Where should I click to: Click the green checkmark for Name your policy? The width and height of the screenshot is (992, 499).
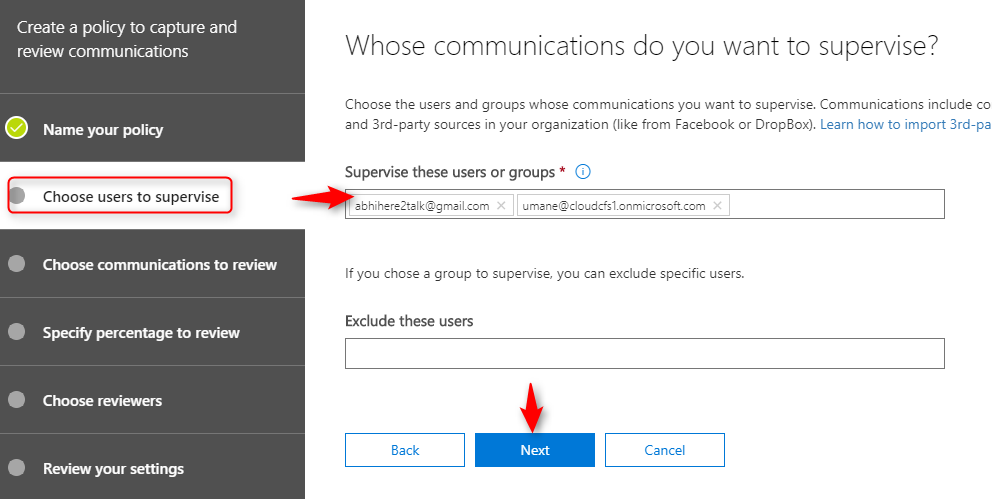click(x=16, y=128)
